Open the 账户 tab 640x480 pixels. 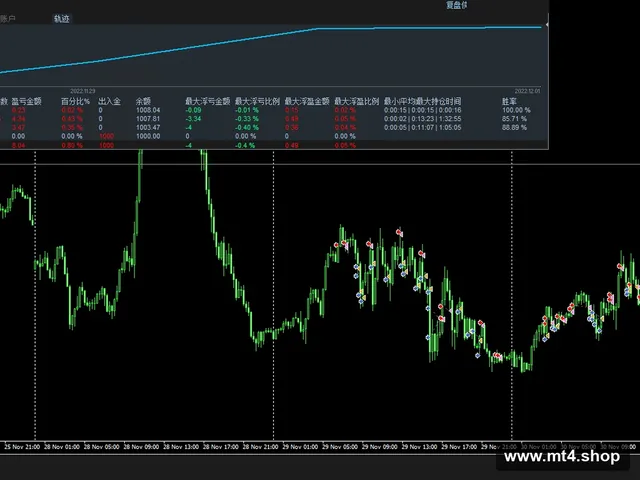(7, 18)
